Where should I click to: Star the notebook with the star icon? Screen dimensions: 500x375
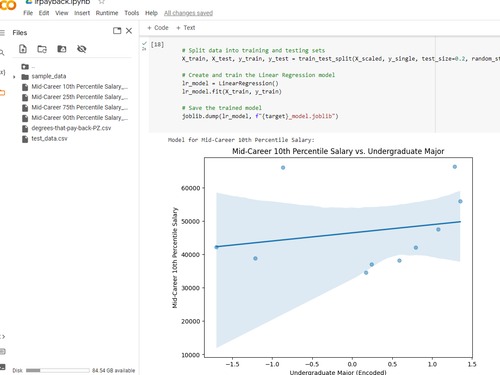[102, 2]
